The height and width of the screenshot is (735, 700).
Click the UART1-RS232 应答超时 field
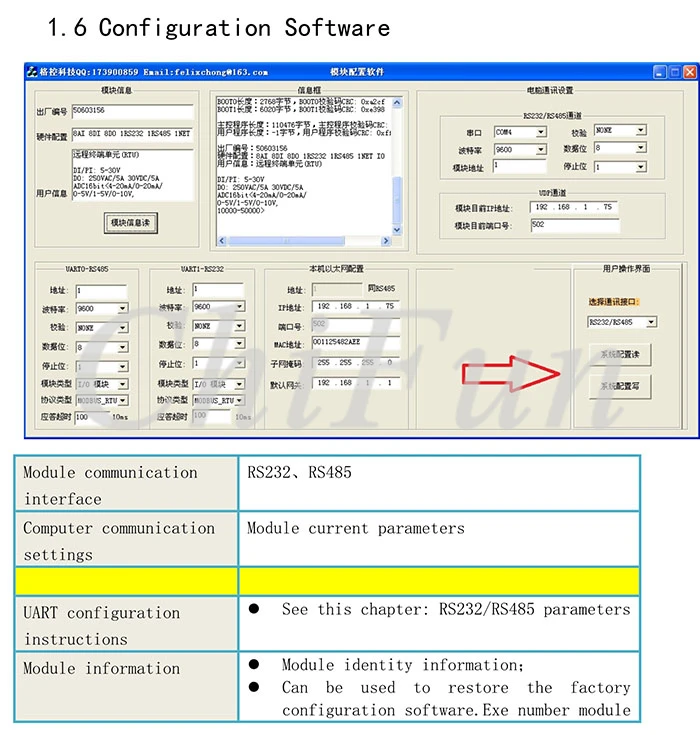pyautogui.click(x=211, y=416)
